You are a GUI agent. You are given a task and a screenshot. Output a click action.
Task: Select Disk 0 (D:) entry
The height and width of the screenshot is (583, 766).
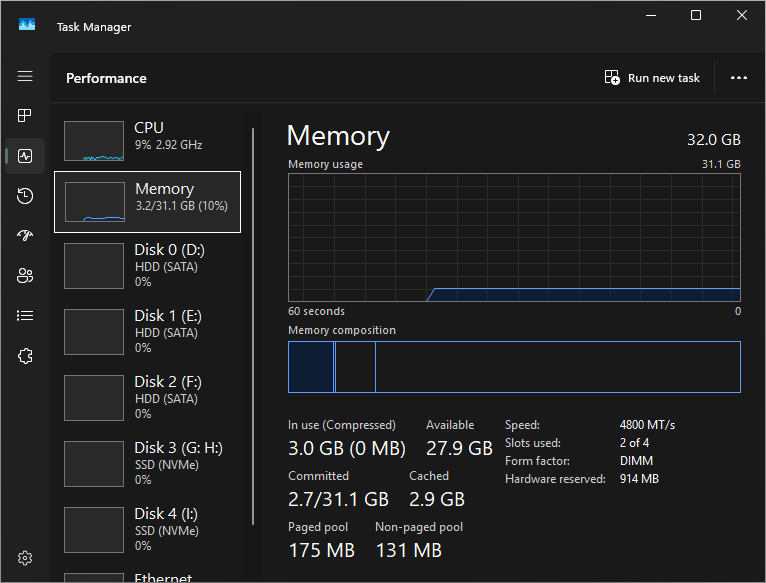[x=148, y=266]
